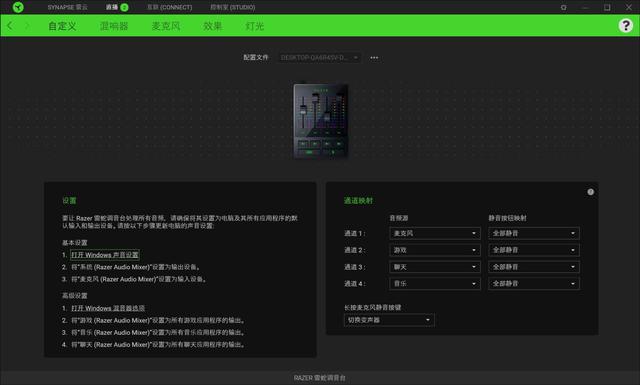Expand 通道 4 mute button mapping dropdown

pos(534,283)
